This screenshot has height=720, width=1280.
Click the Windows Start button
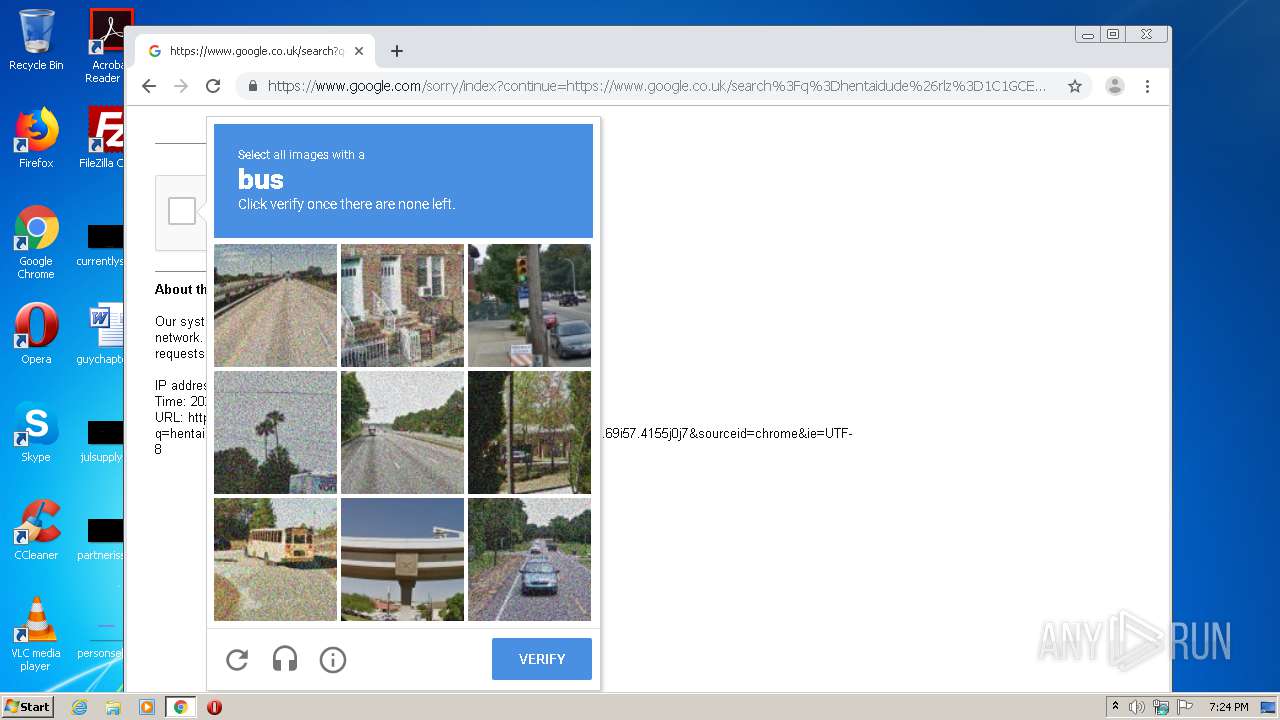click(28, 707)
